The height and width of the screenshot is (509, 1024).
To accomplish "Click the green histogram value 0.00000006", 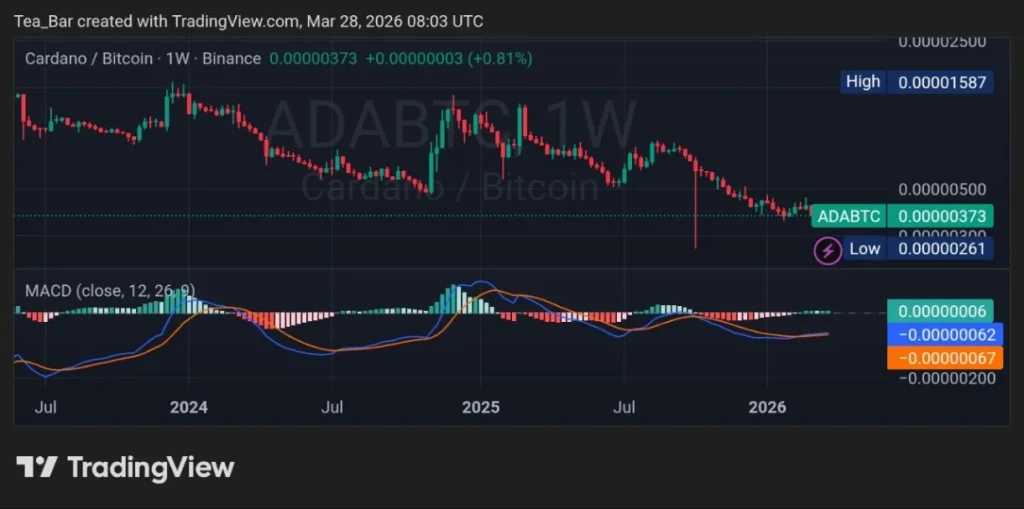I will click(x=940, y=311).
